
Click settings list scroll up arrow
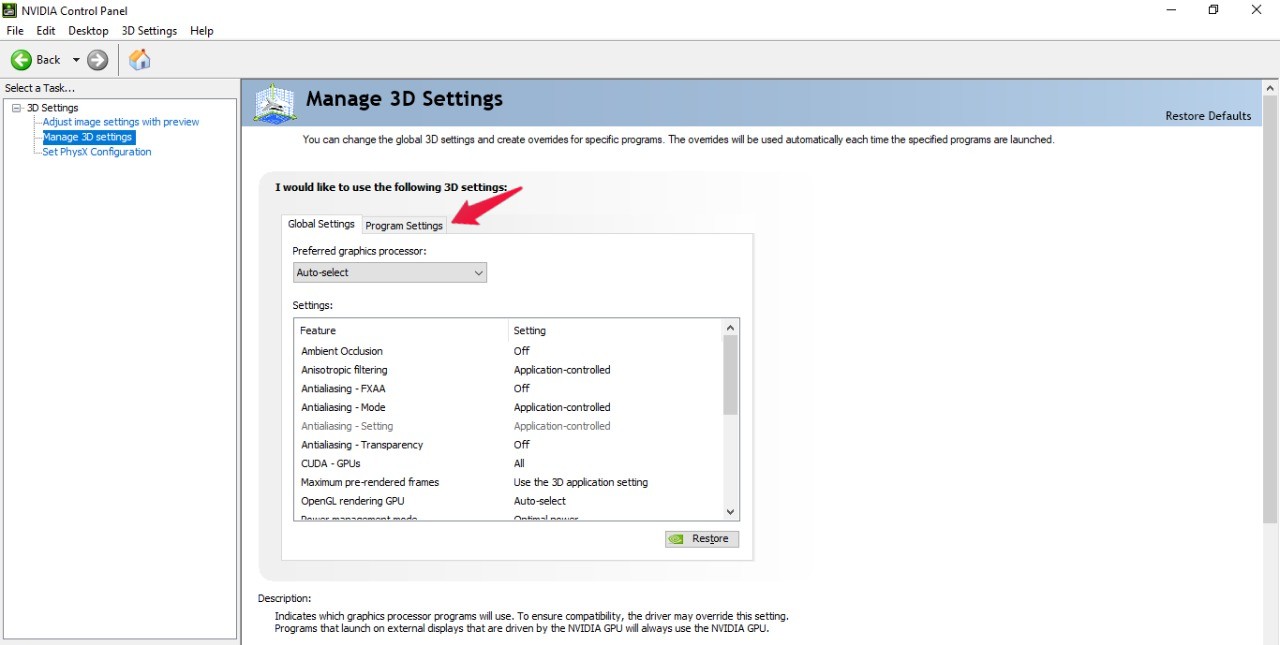click(730, 328)
